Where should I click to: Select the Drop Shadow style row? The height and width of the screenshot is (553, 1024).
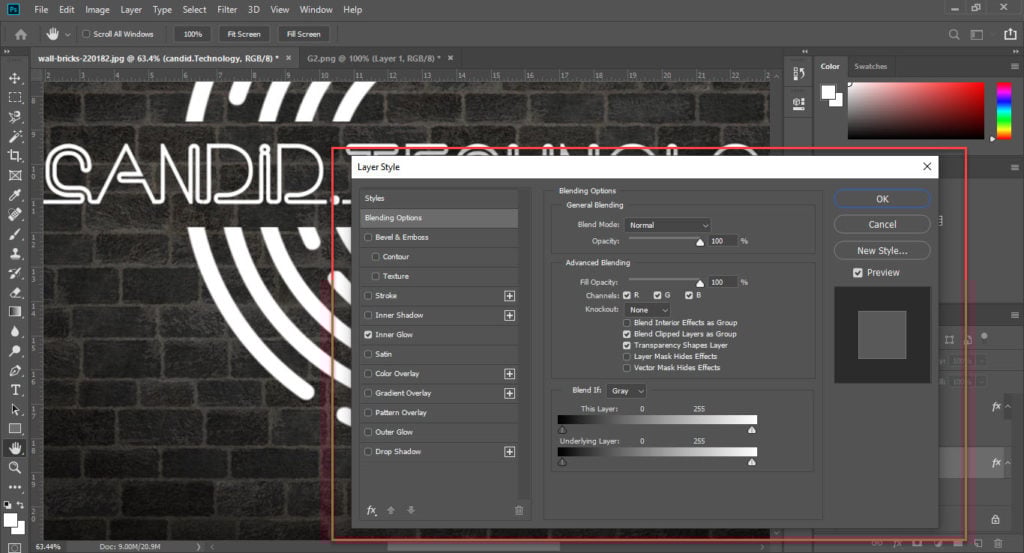[439, 452]
